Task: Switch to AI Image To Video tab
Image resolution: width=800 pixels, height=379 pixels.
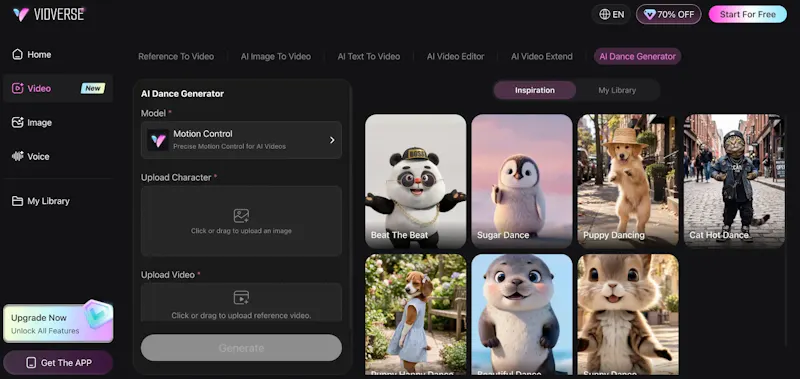Action: (276, 57)
